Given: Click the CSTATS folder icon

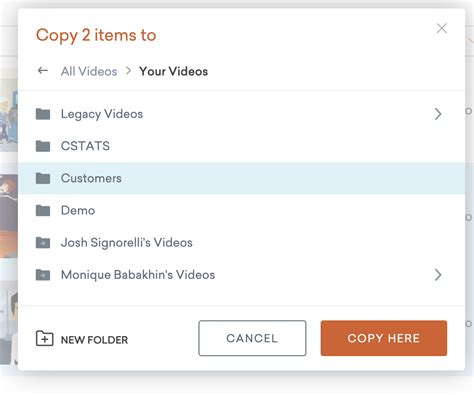Looking at the screenshot, I should (x=43, y=146).
